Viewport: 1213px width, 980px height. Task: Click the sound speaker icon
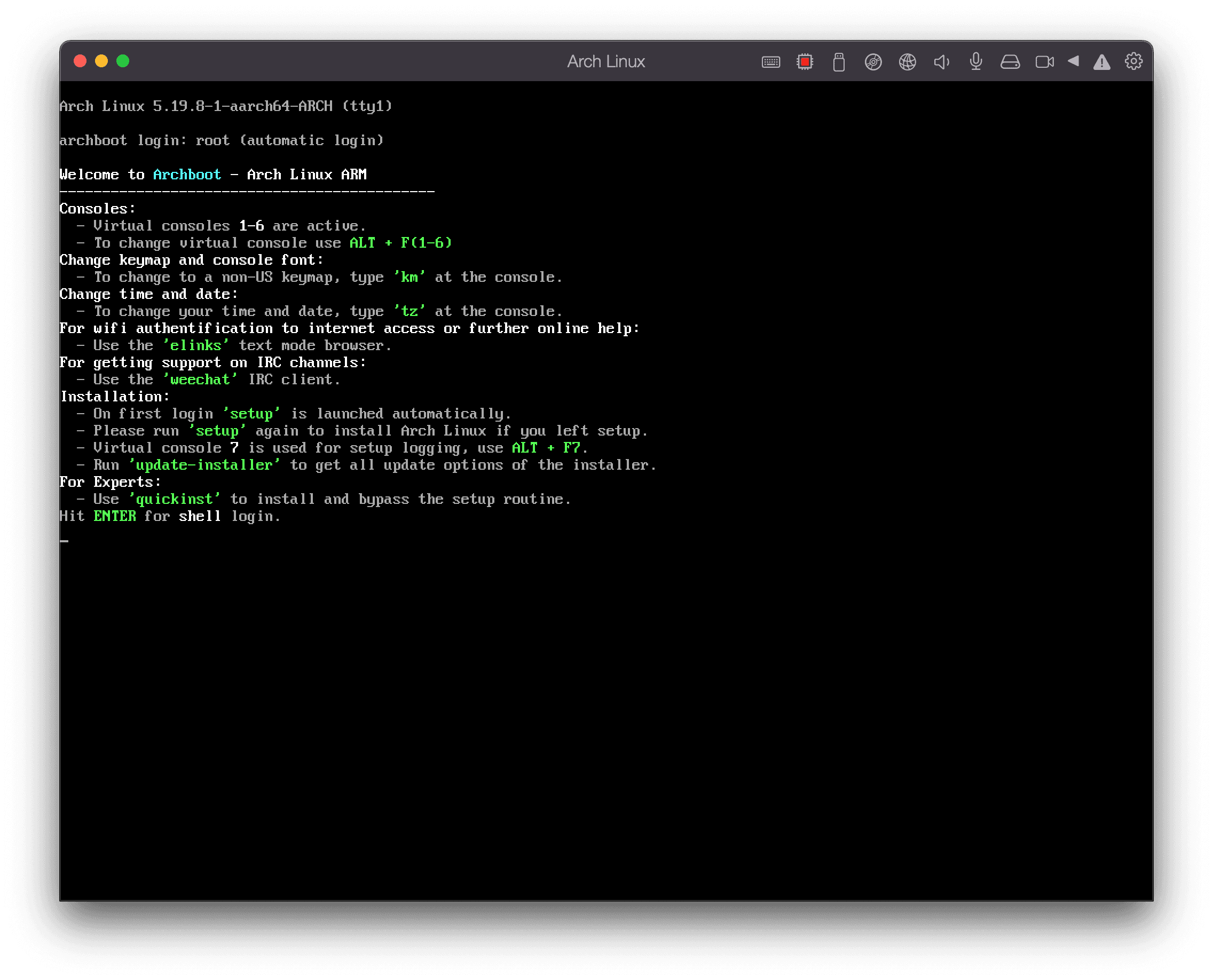941,61
